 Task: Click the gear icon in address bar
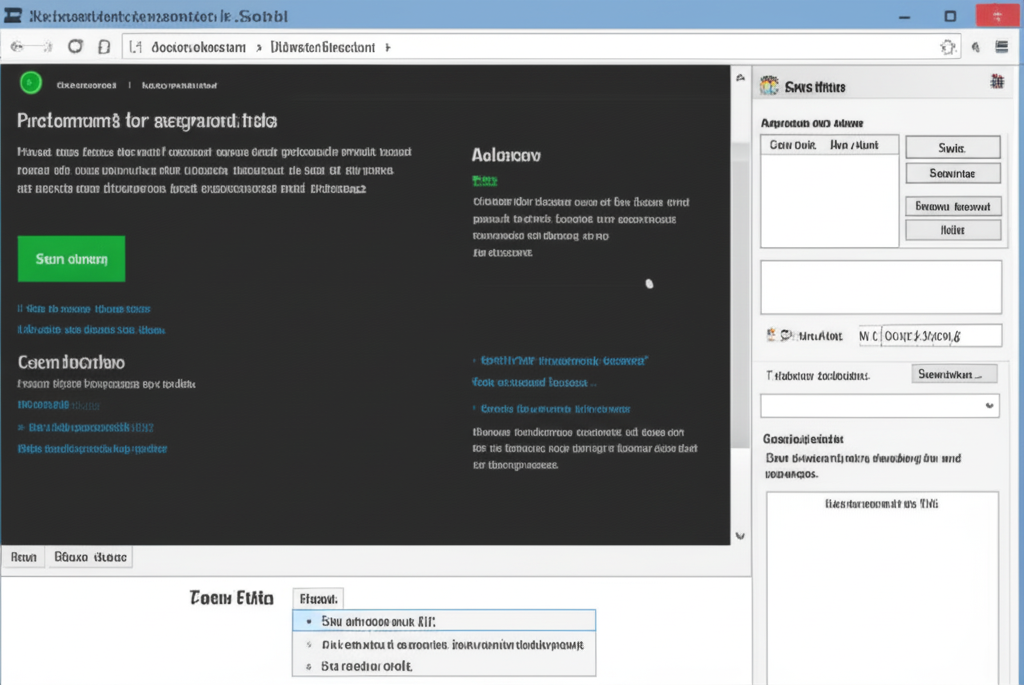coord(948,47)
